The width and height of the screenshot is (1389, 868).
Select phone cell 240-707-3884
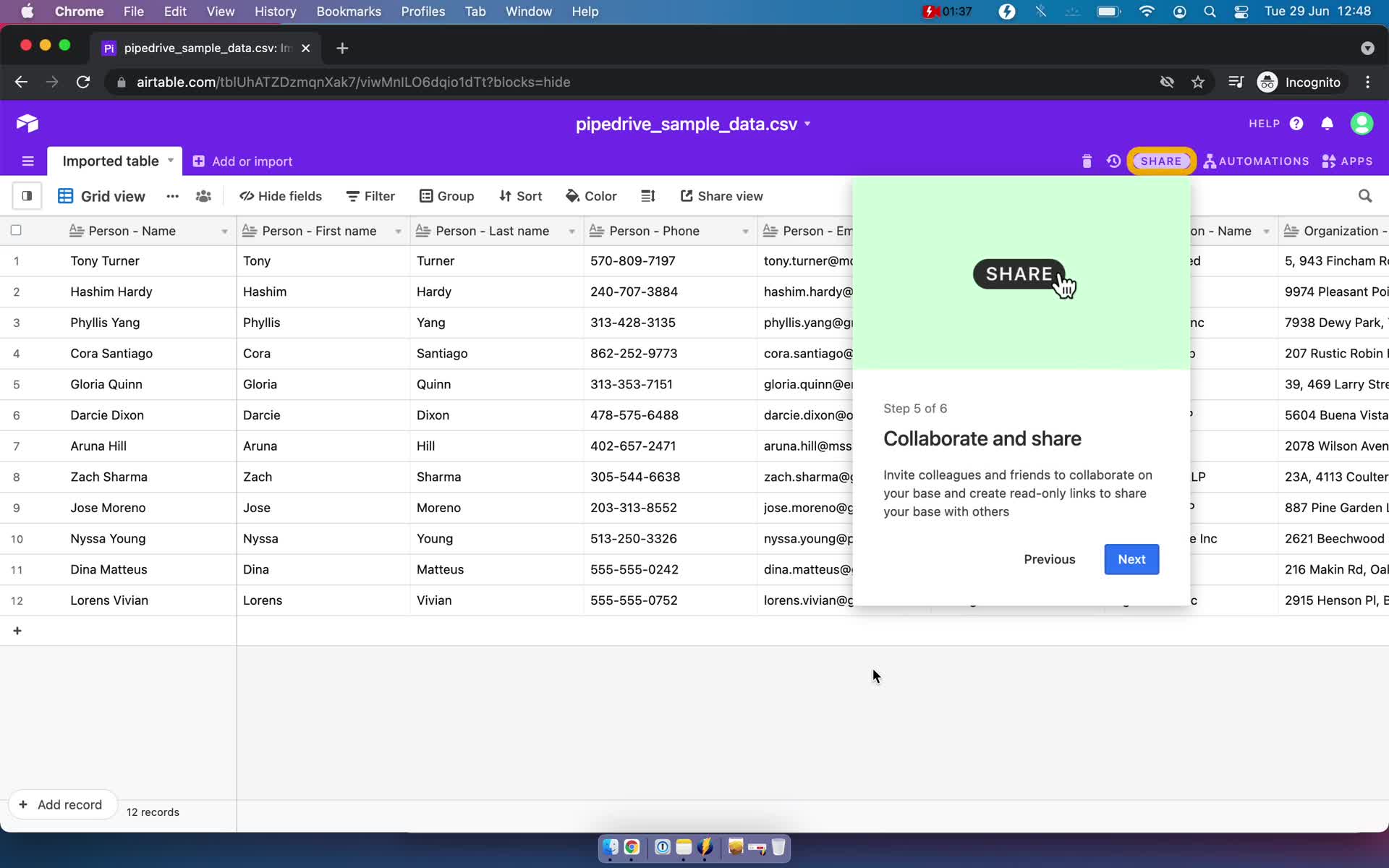670,292
